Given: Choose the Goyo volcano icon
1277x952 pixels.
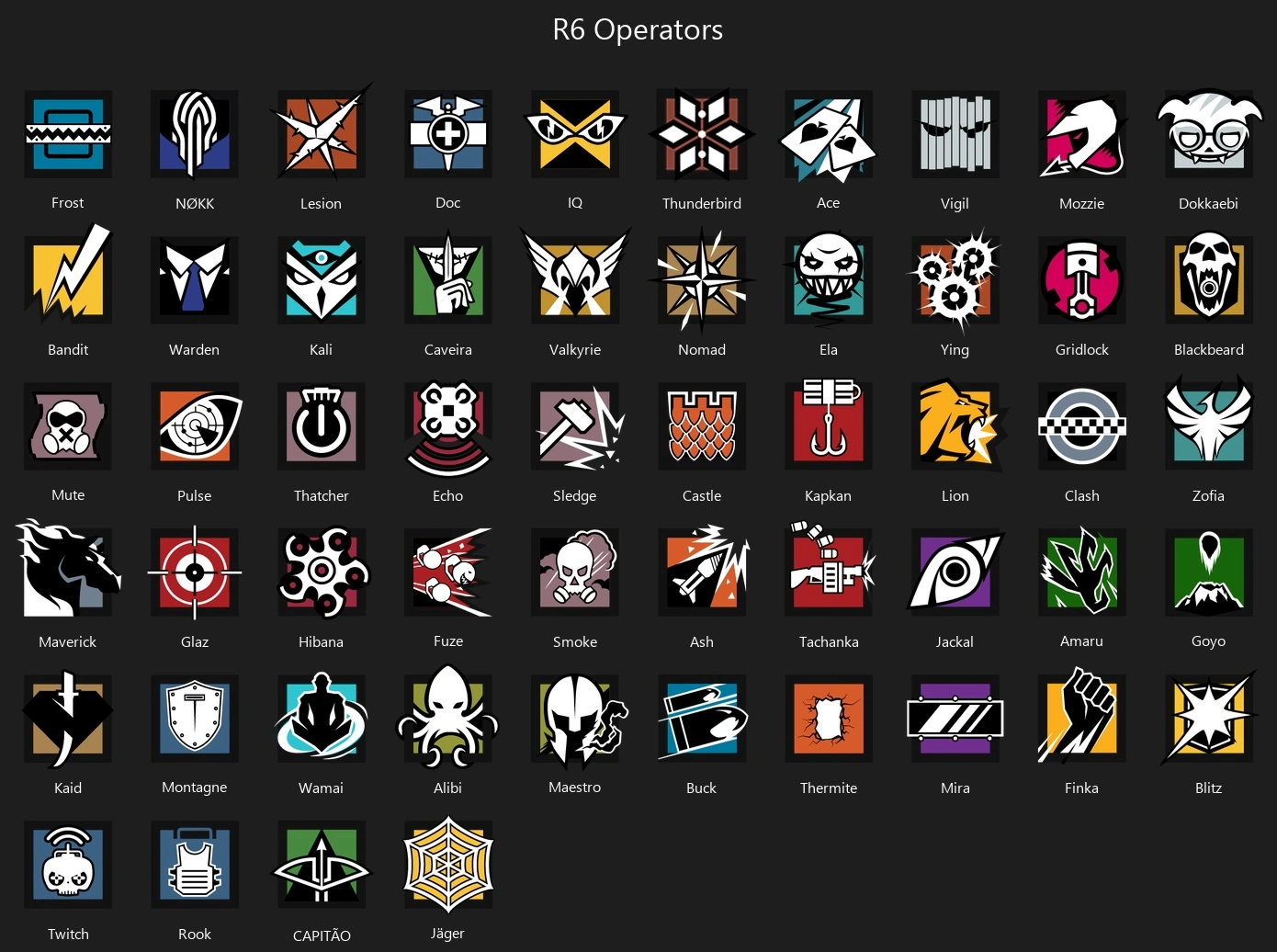Looking at the screenshot, I should [1208, 572].
